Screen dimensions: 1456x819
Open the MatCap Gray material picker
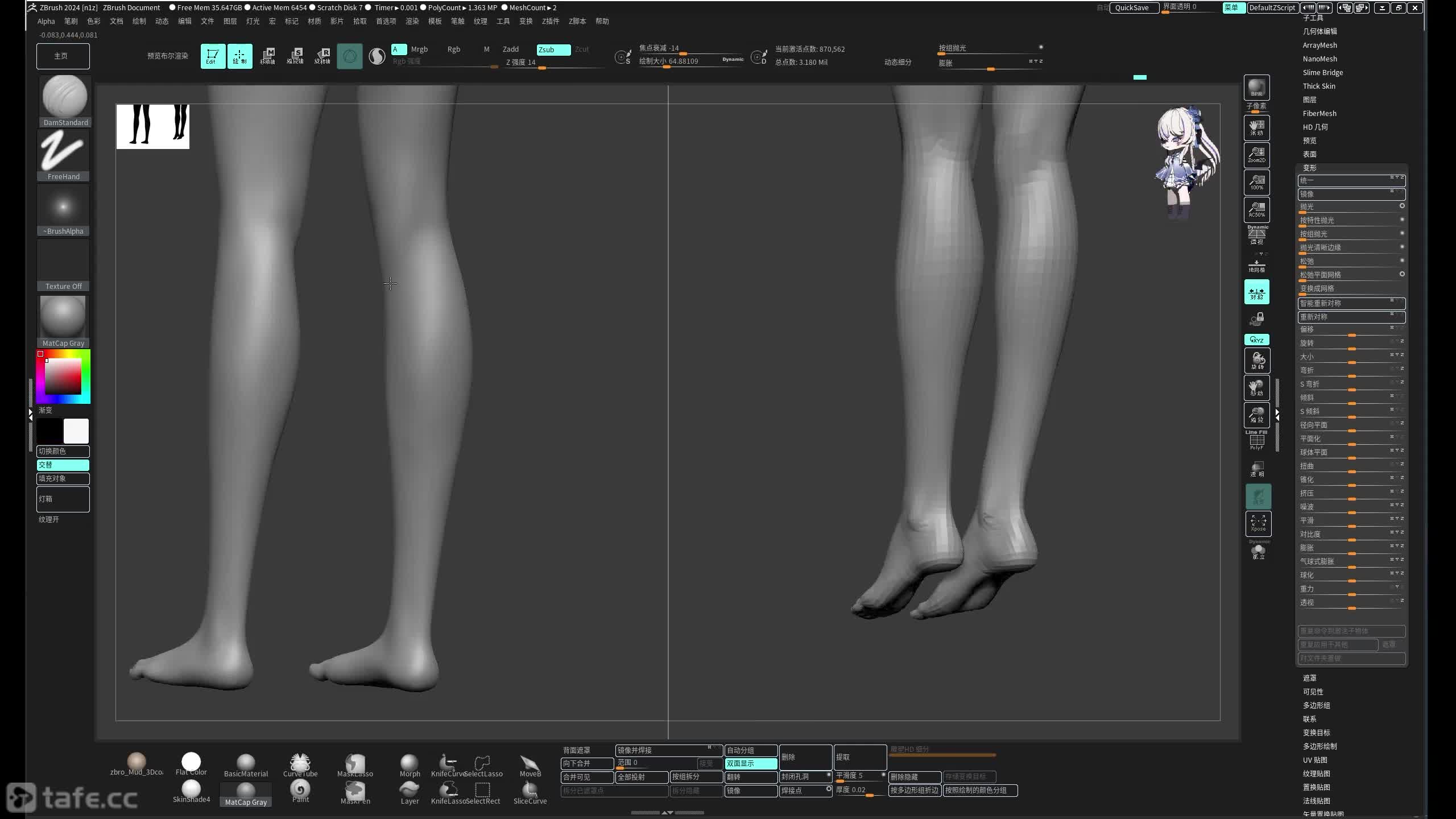64,321
